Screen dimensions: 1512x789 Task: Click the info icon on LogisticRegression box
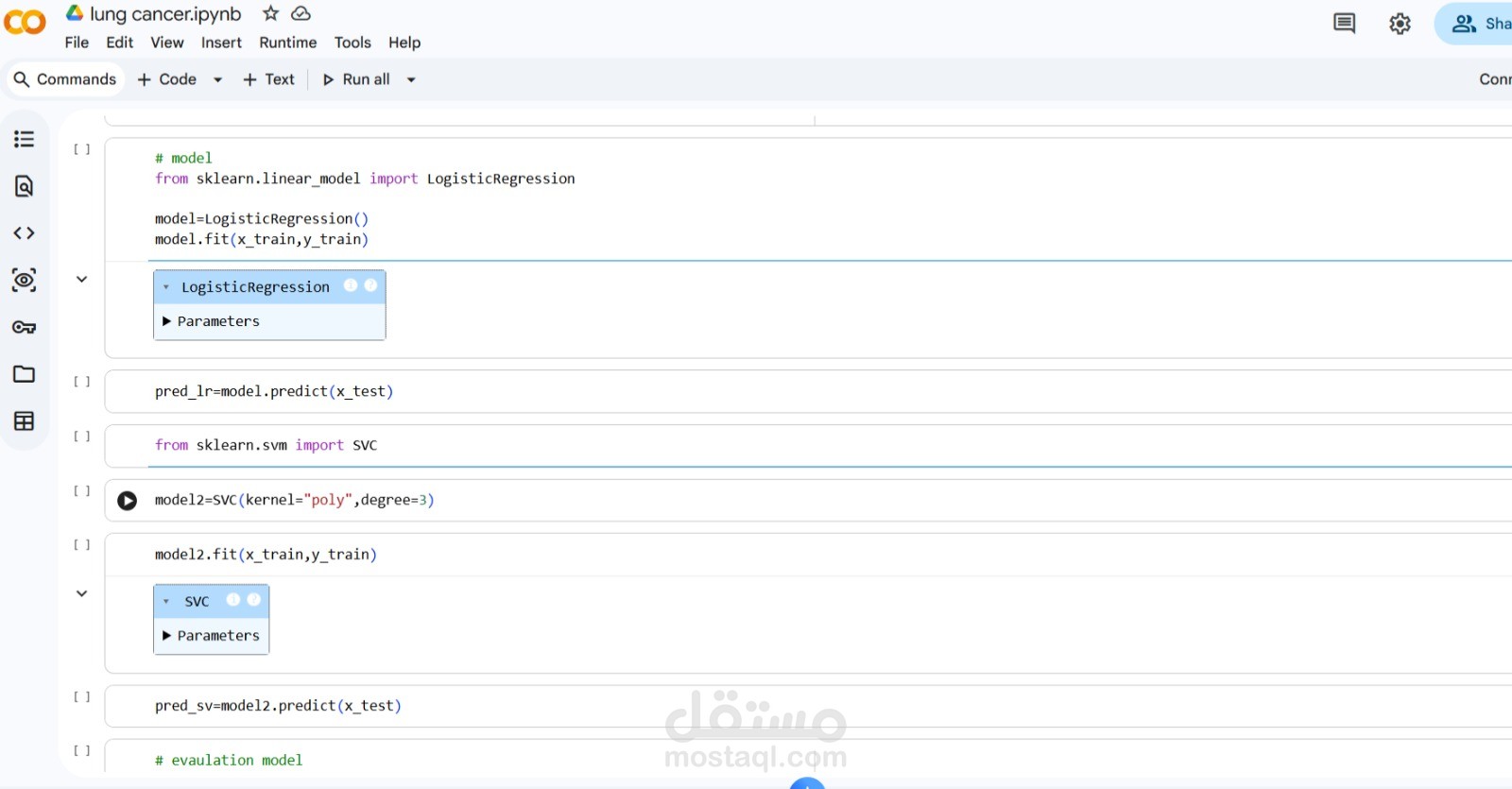point(351,285)
